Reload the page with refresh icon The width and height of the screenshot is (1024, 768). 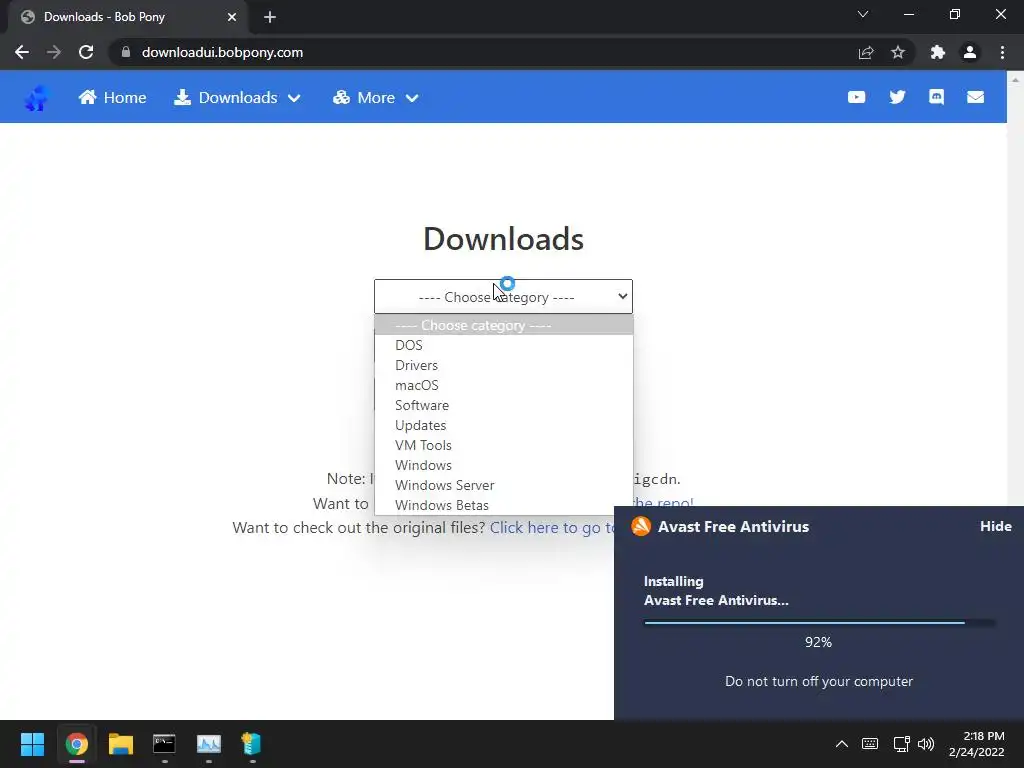click(86, 52)
